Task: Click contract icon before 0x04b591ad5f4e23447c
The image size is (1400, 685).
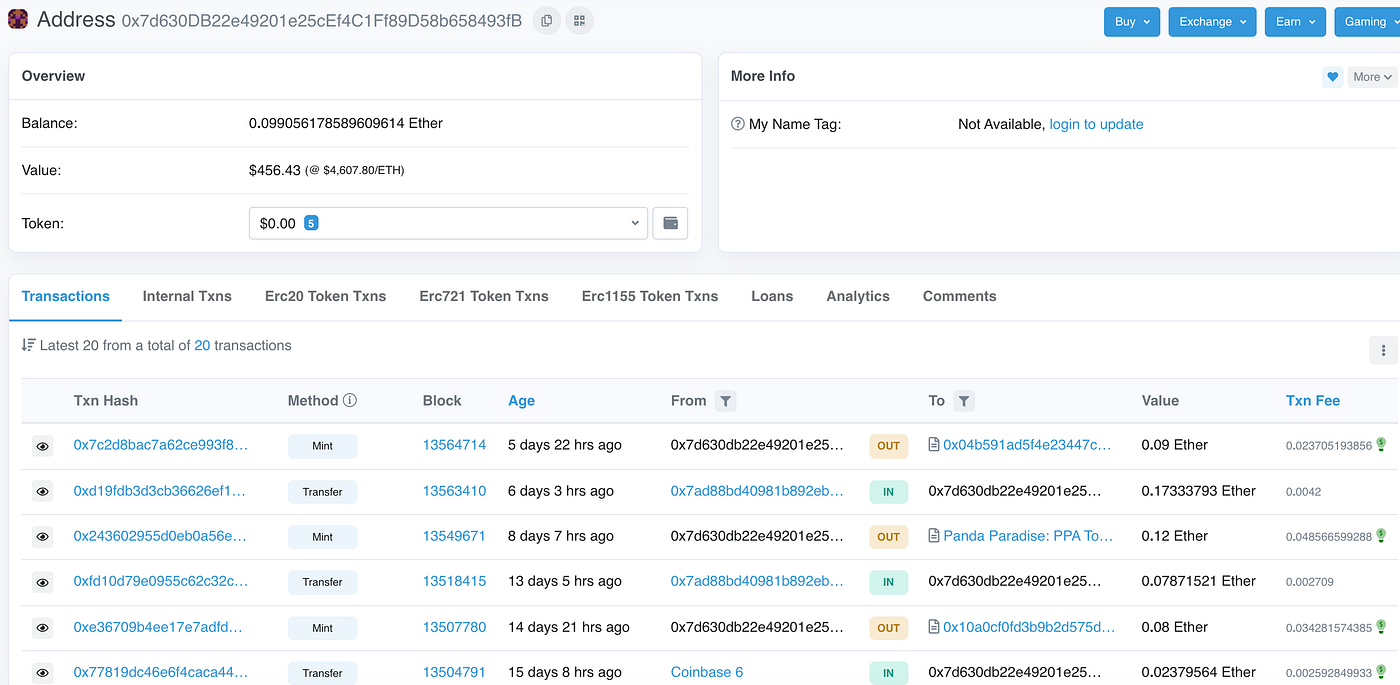Action: 934,445
